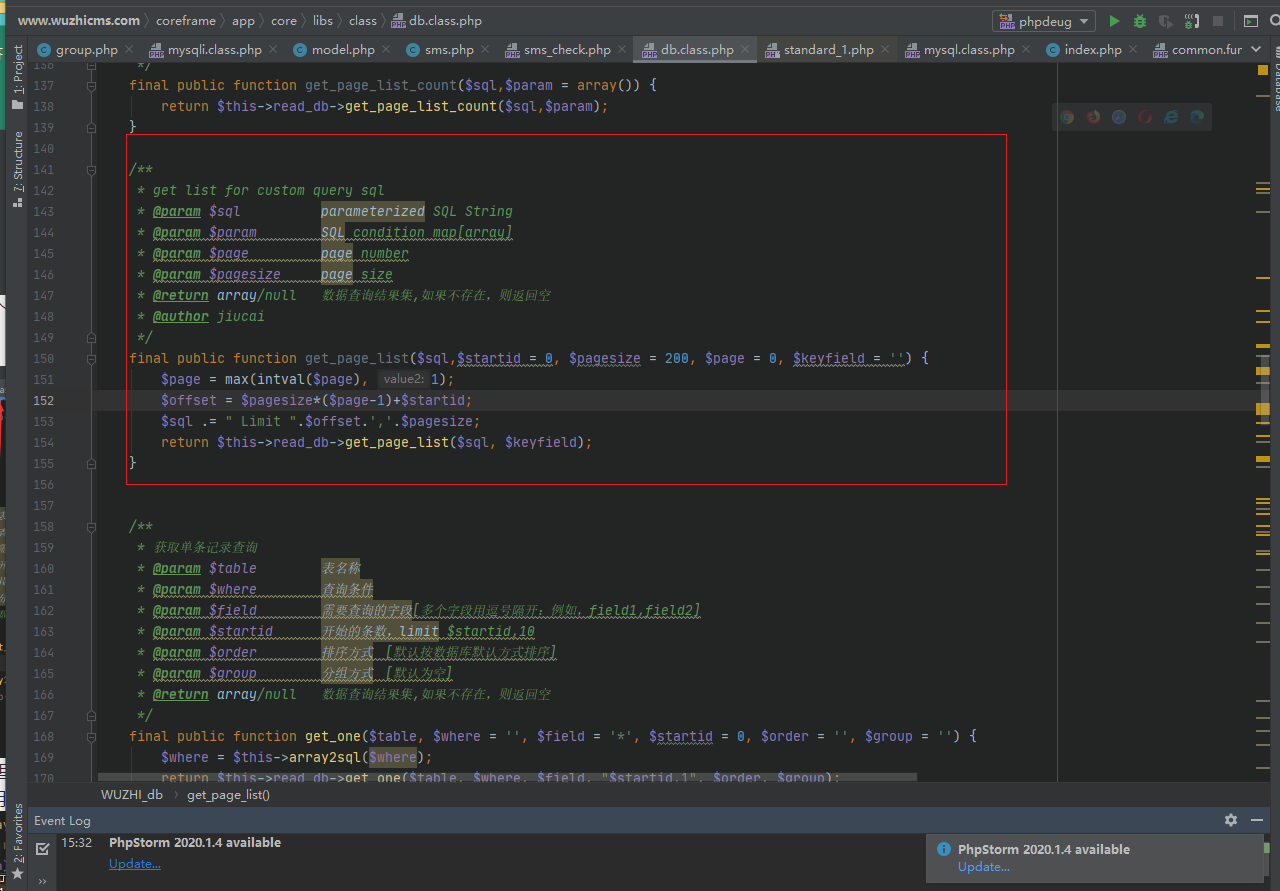The width and height of the screenshot is (1280, 891).
Task: Click the Update... link in the notification popup
Action: click(983, 867)
